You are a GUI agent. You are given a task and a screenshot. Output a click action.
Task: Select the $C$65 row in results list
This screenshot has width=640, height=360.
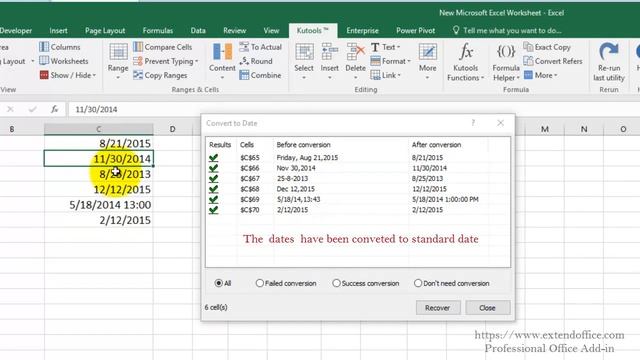click(358, 158)
